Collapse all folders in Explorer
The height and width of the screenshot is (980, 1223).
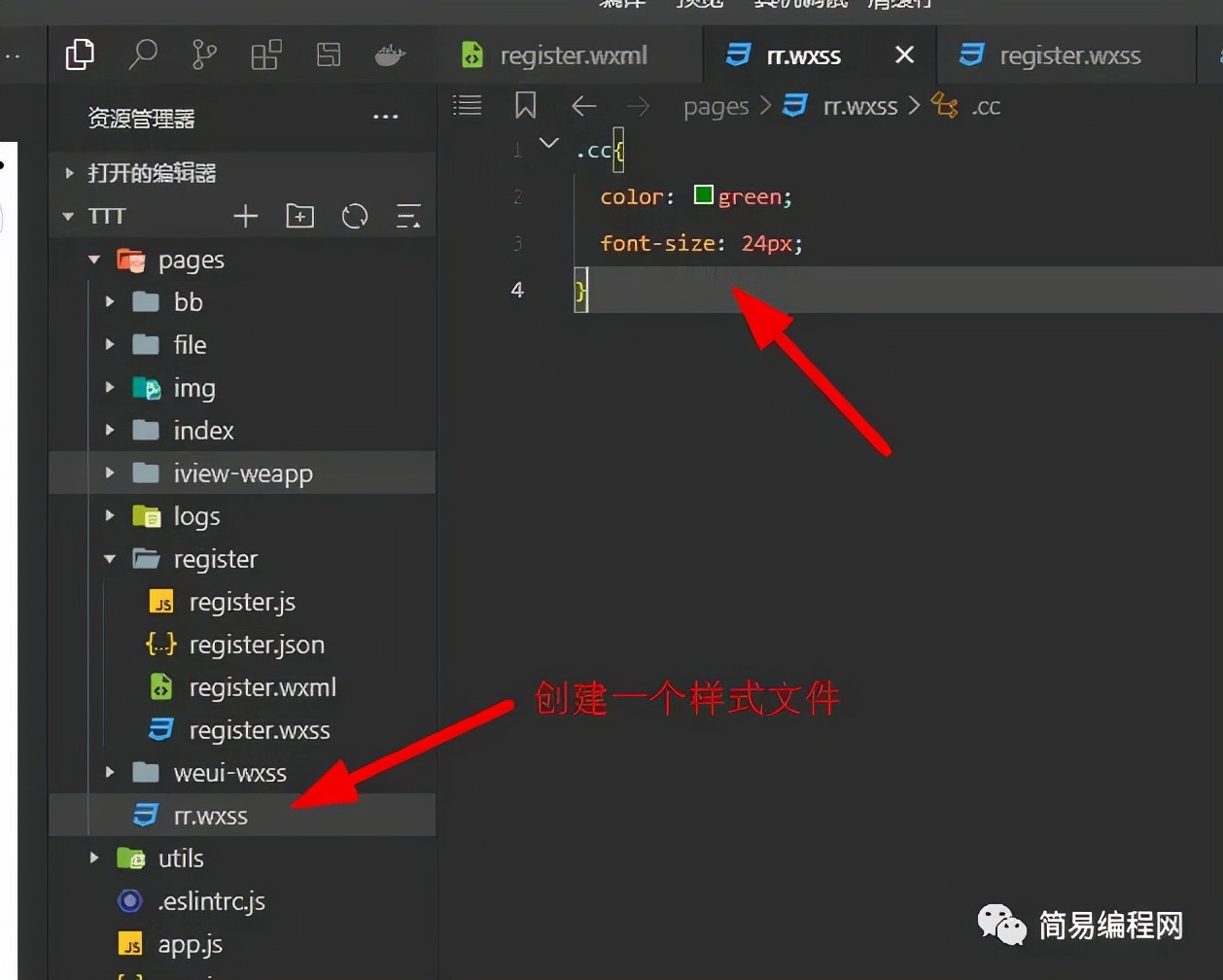tap(407, 216)
